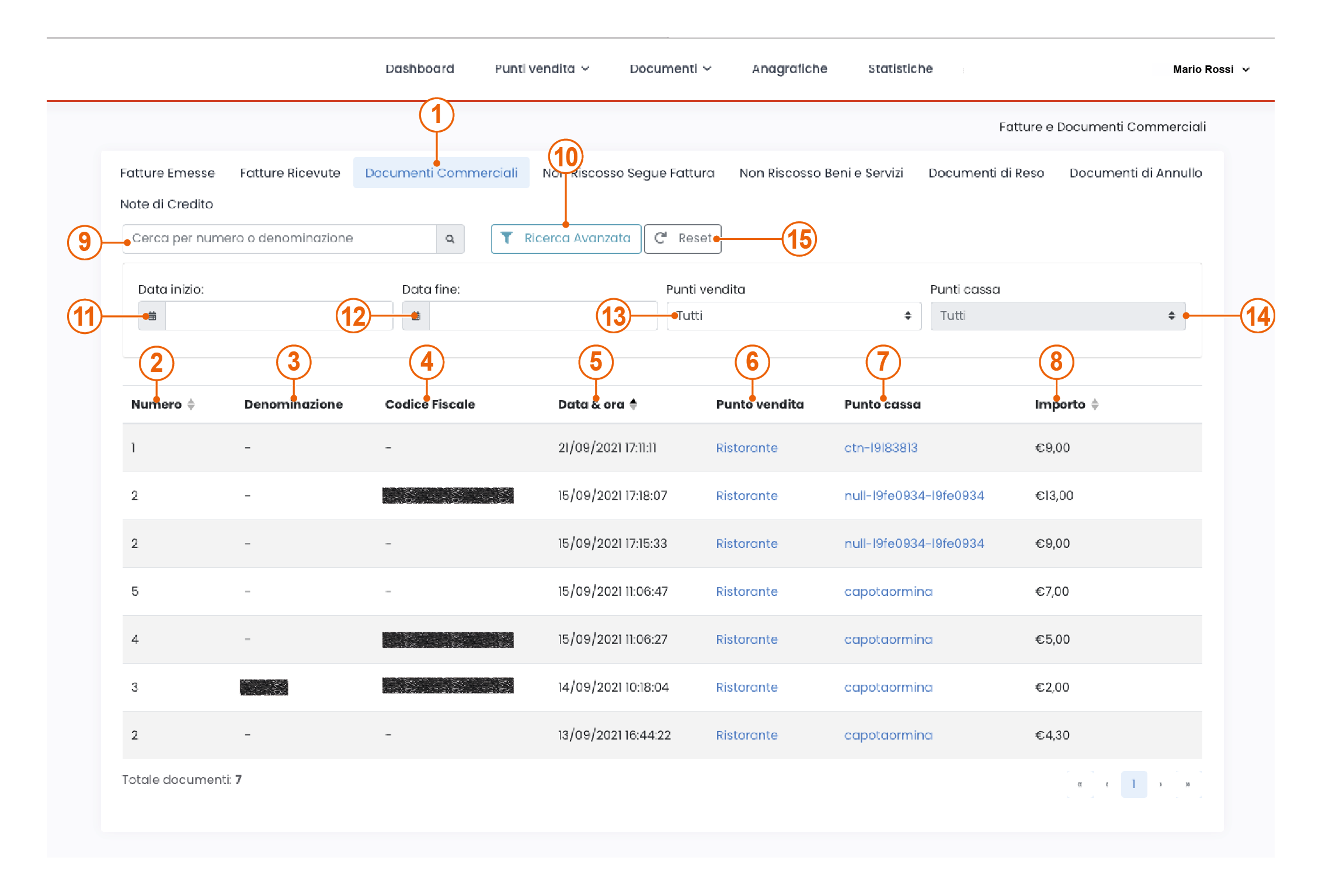Sort table by Numero column arrows

[x=191, y=404]
